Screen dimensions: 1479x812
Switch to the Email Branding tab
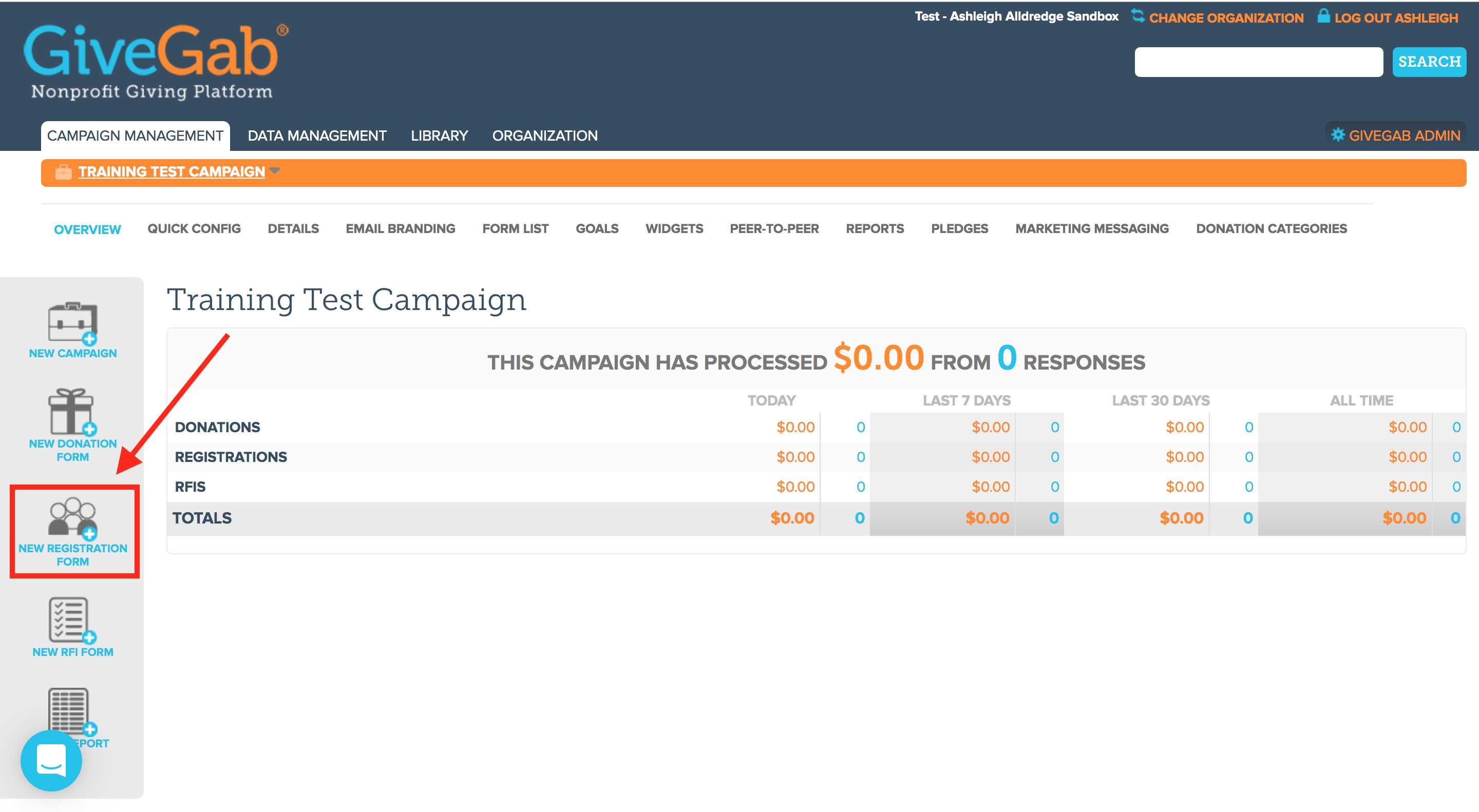click(x=400, y=228)
